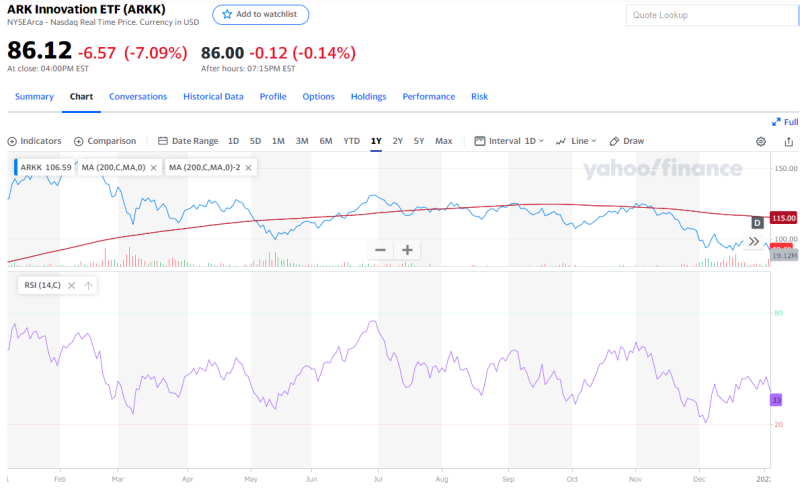View the Holdings tab
The height and width of the screenshot is (493, 800).
368,96
